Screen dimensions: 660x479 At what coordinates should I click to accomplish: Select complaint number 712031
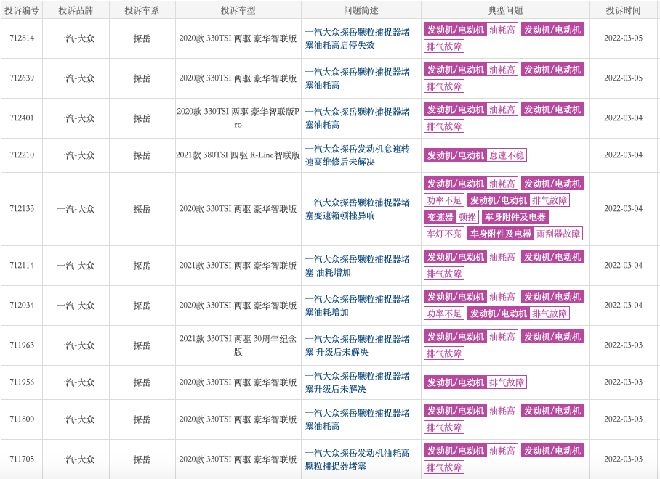point(21,305)
